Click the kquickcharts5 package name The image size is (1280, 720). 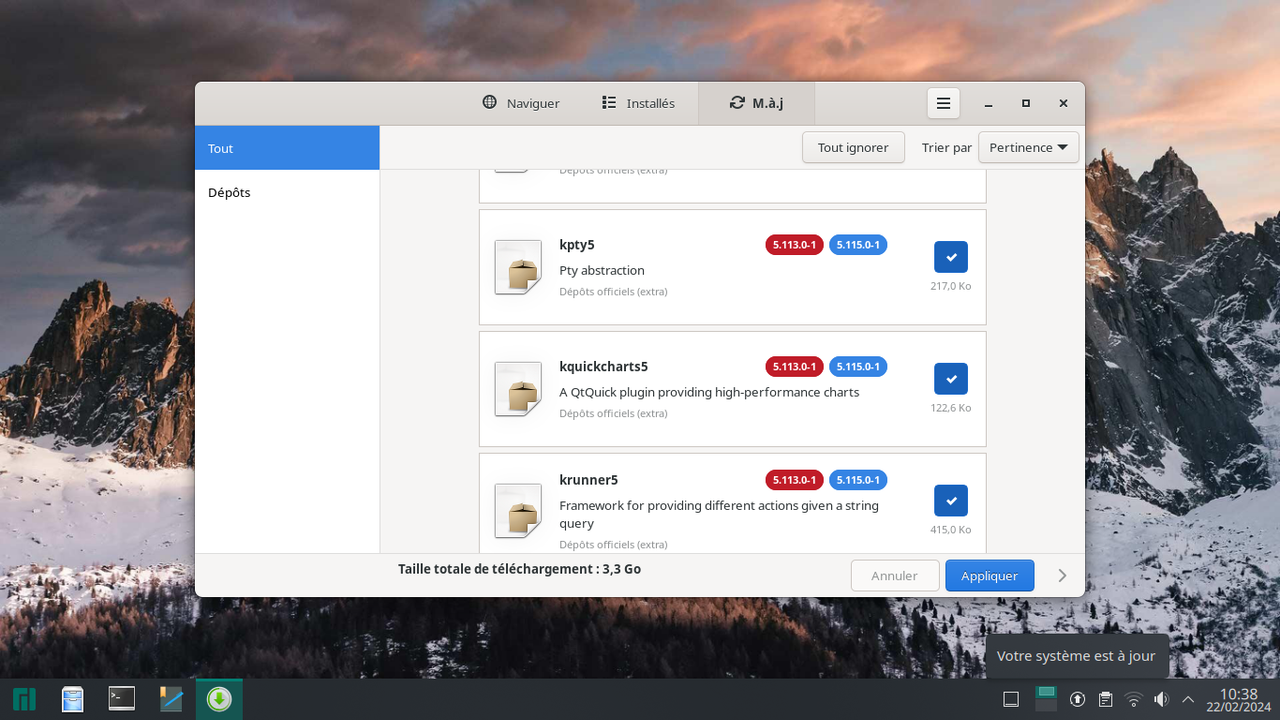604,367
